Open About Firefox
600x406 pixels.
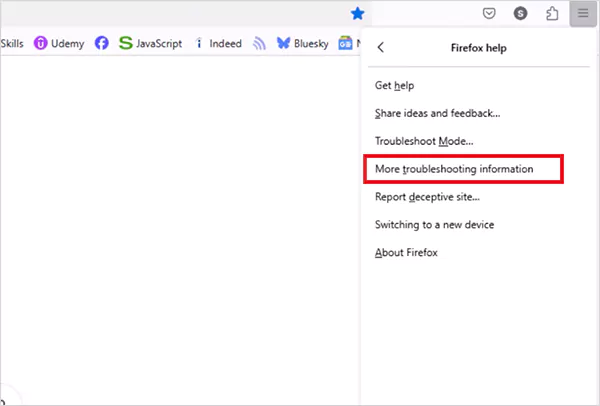point(476,253)
